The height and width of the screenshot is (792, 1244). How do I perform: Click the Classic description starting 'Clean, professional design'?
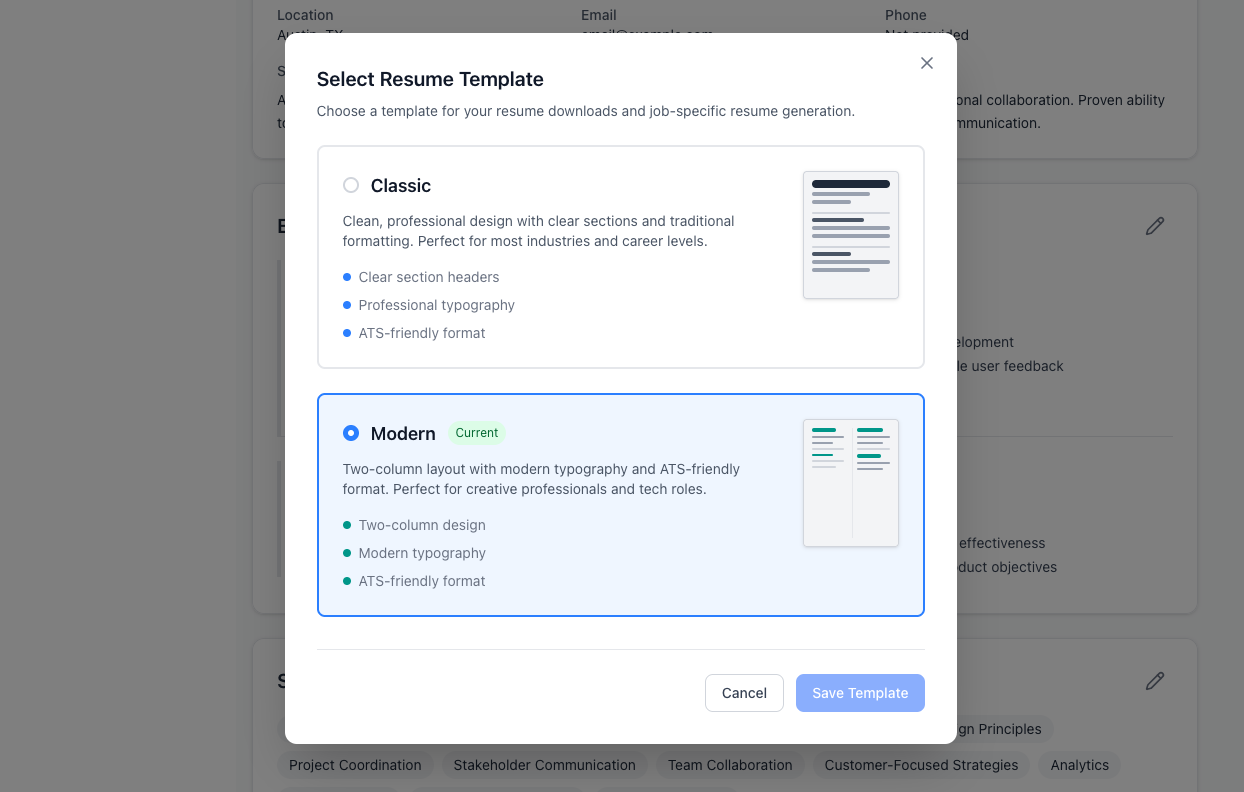[x=539, y=231]
